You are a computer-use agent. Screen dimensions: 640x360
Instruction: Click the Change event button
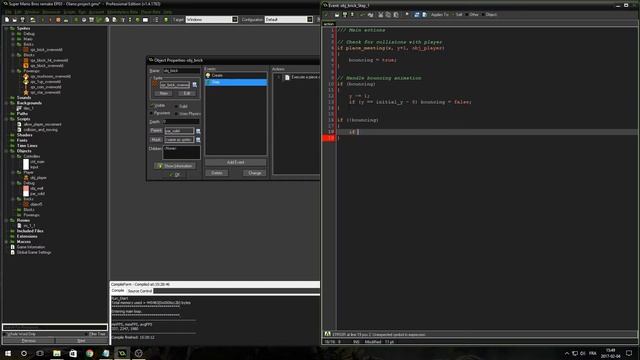(x=254, y=173)
